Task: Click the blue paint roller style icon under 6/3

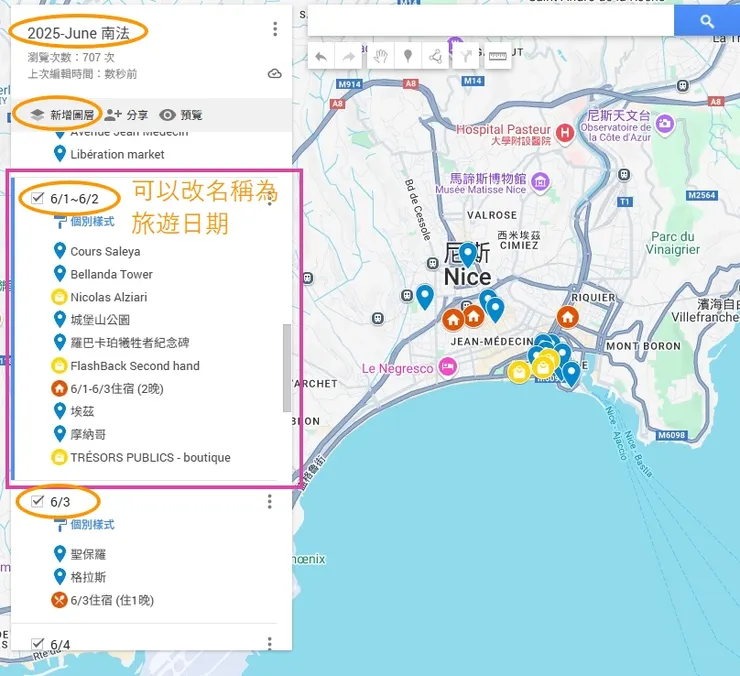Action: [x=60, y=525]
